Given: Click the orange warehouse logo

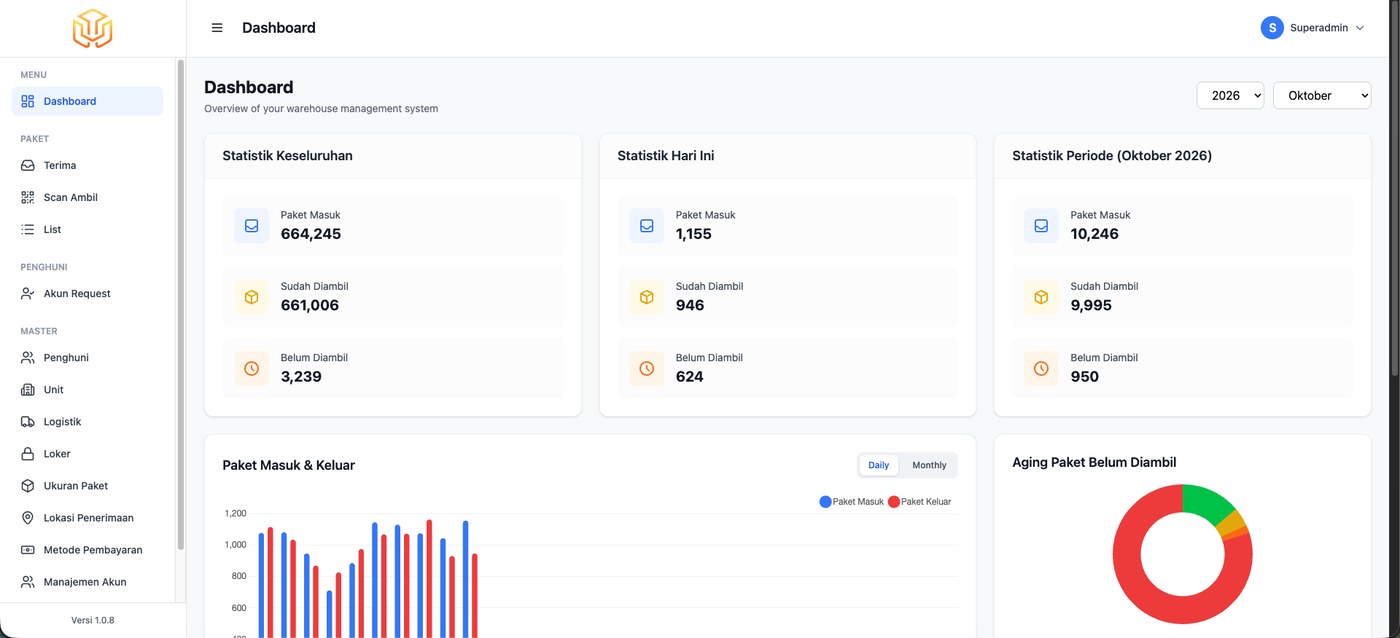Looking at the screenshot, I should coord(92,28).
